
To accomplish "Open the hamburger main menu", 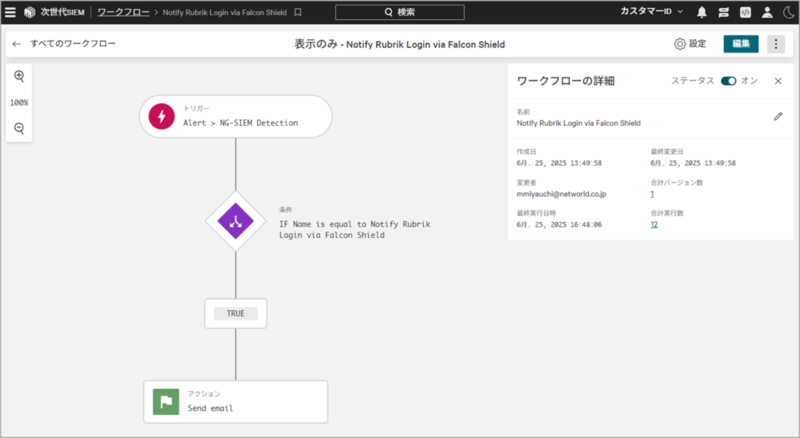I will pyautogui.click(x=10, y=12).
